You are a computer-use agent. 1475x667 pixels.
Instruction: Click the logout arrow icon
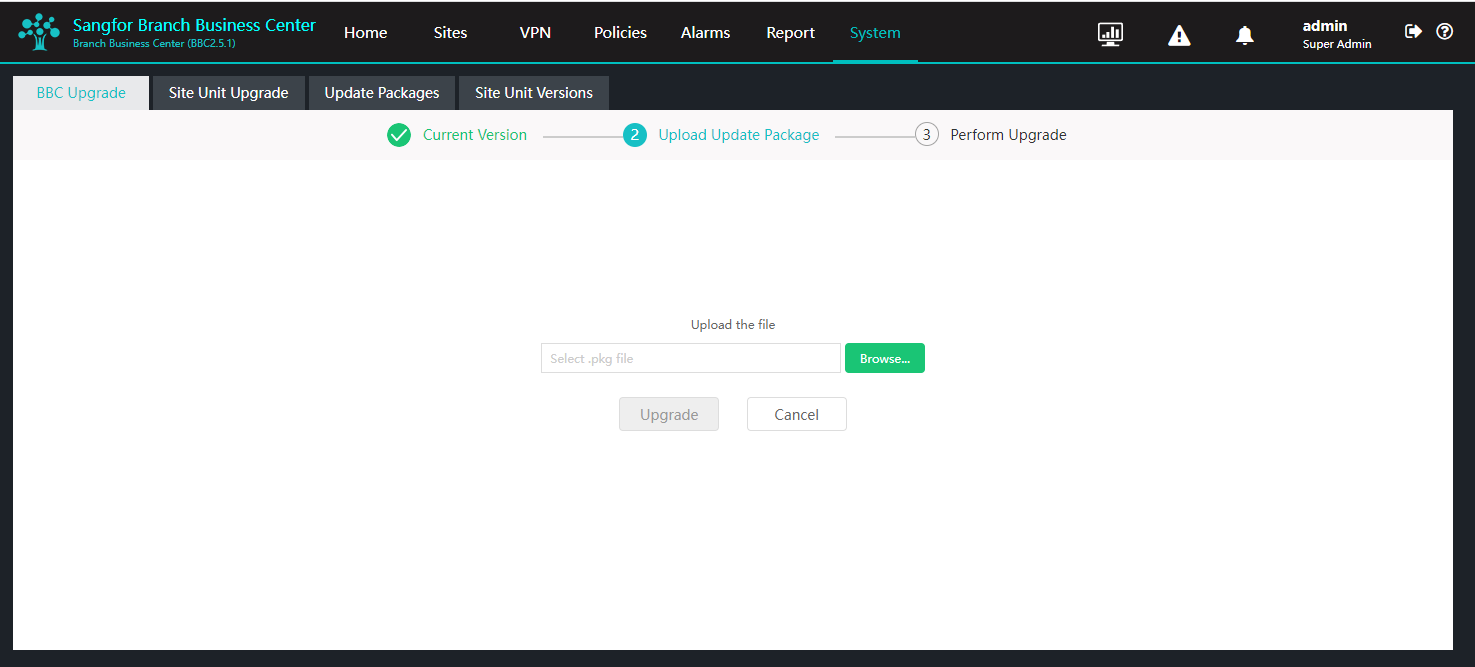click(1413, 31)
